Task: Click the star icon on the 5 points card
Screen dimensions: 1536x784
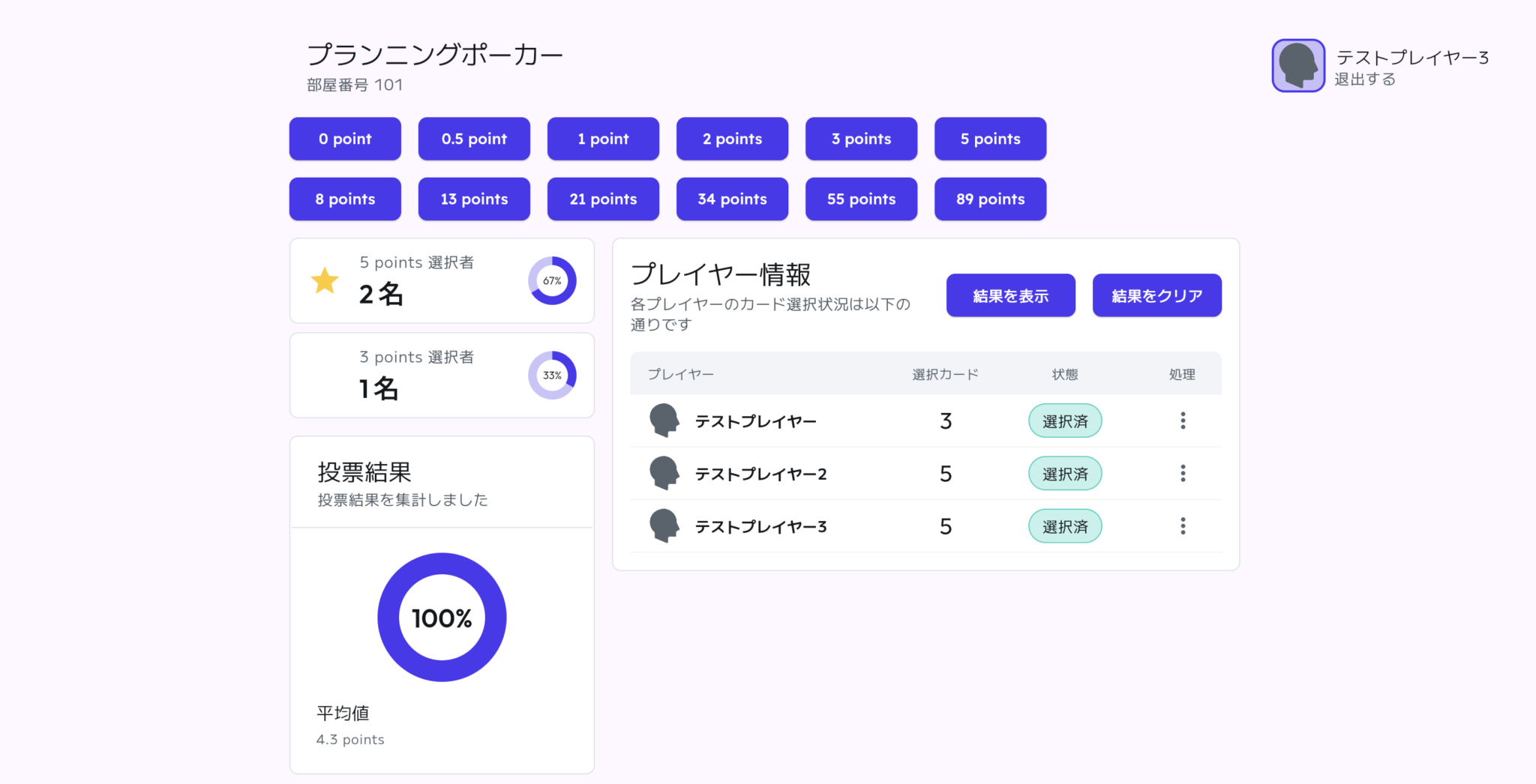Action: pyautogui.click(x=323, y=281)
